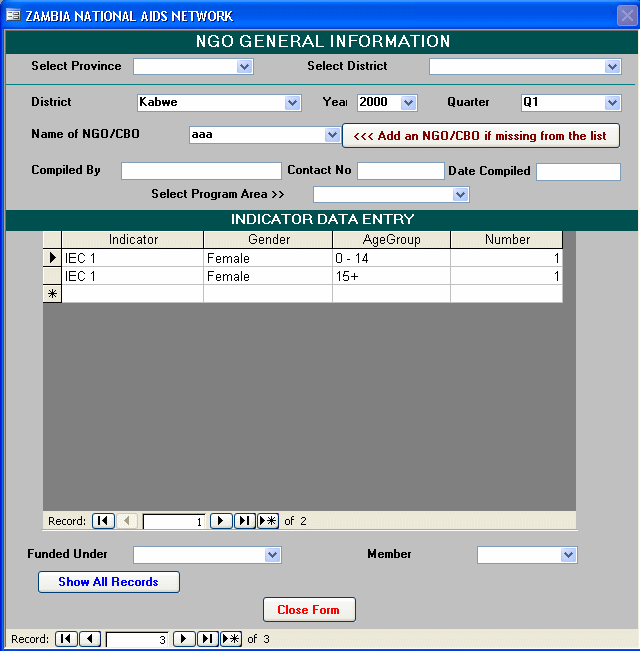Expand the District dropdown showing Kabwe
The image size is (640, 651).
[292, 103]
